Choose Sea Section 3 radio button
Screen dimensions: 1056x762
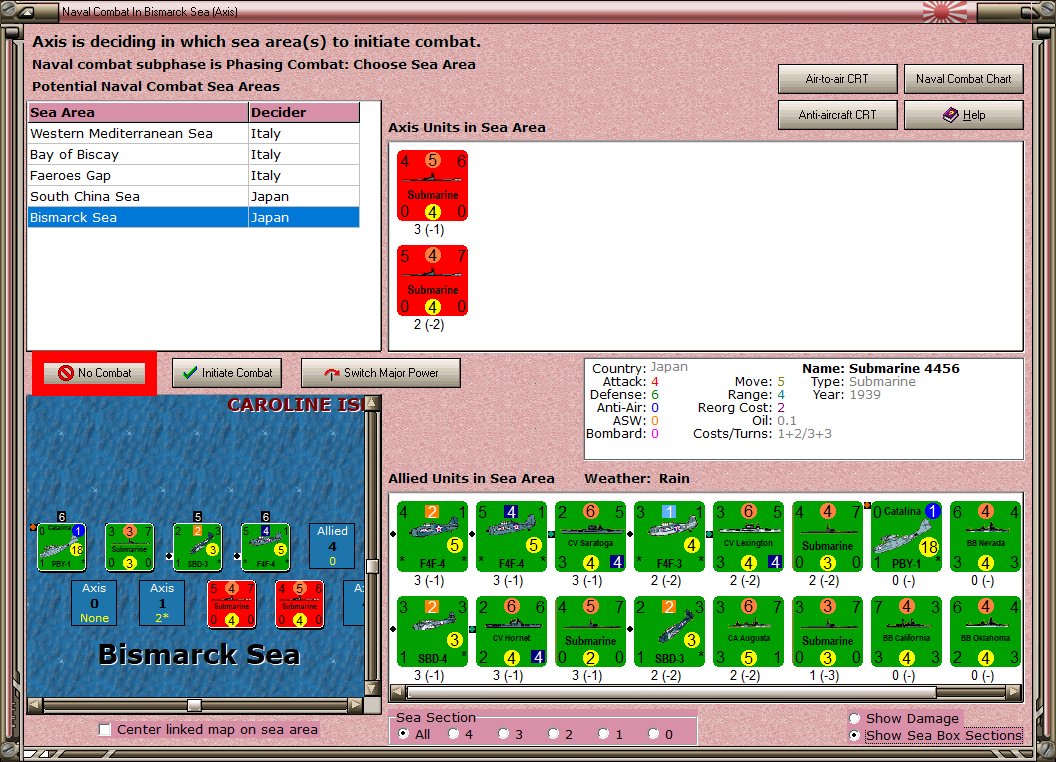[x=504, y=734]
